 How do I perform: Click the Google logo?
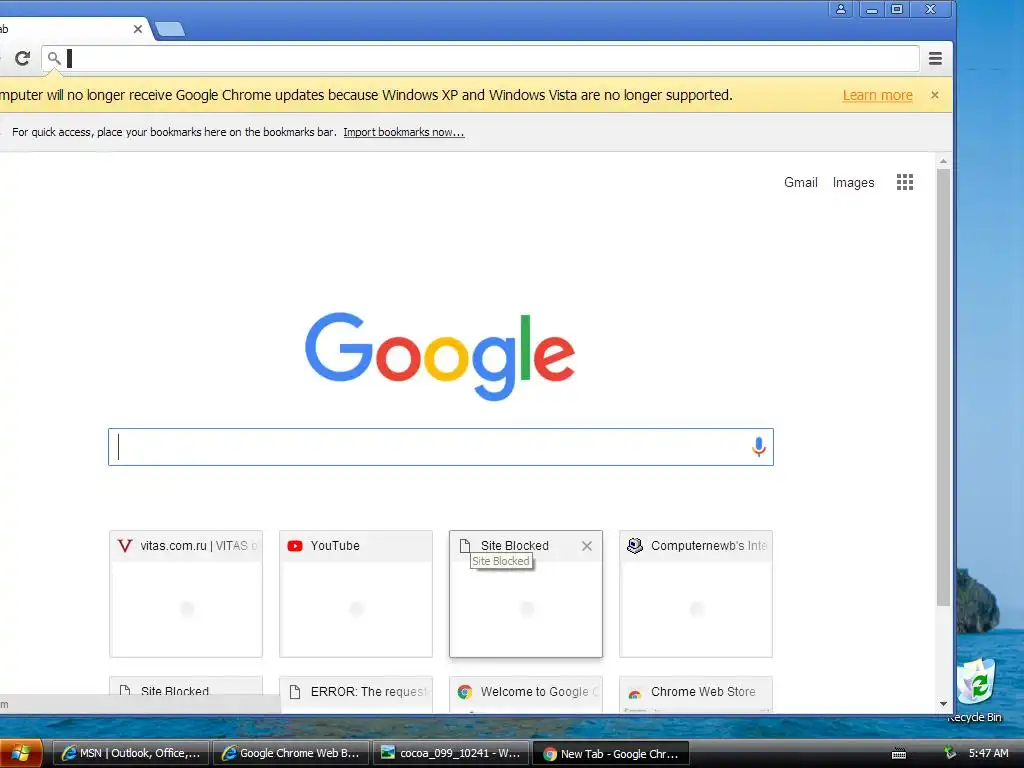tap(440, 356)
